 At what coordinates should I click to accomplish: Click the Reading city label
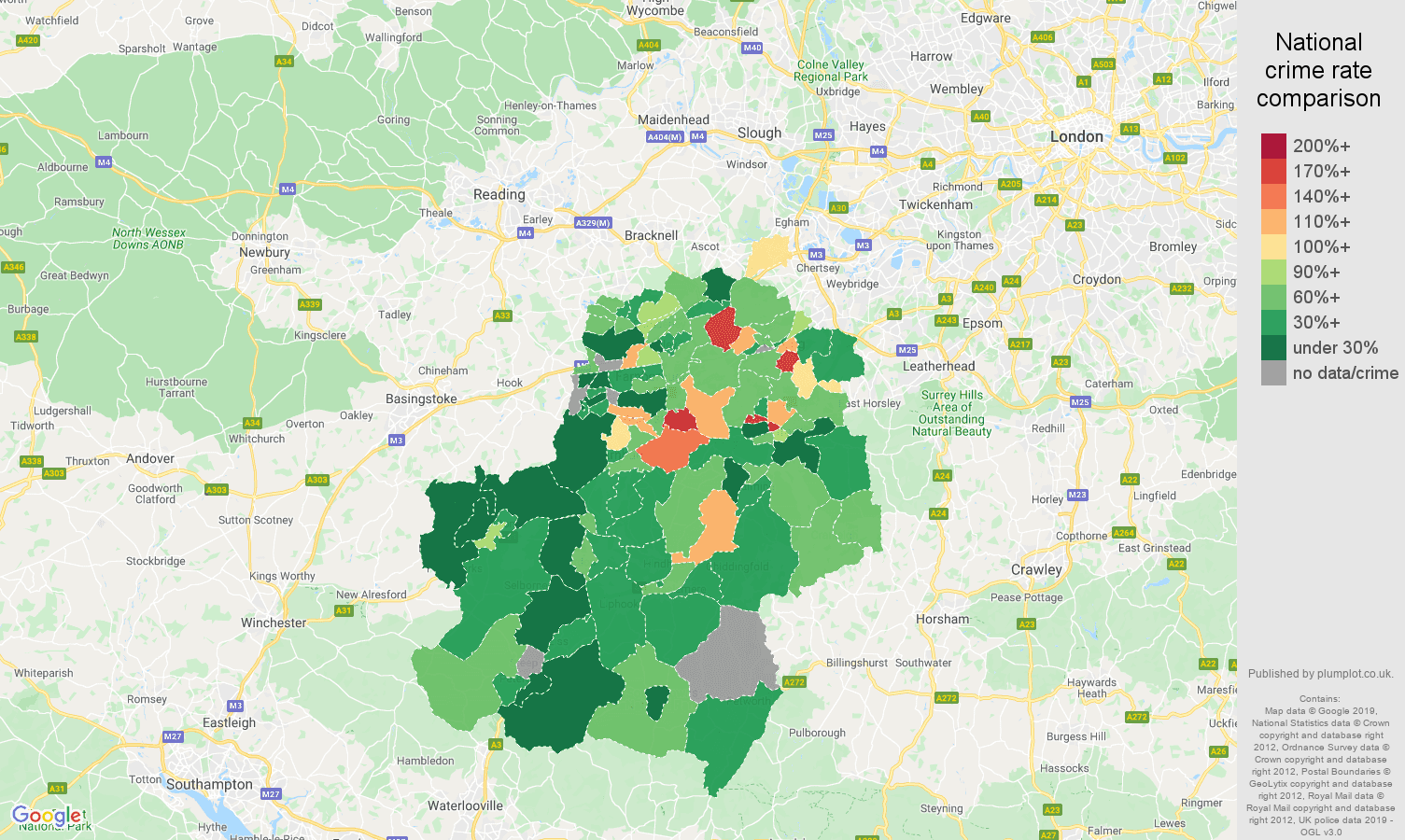point(499,194)
